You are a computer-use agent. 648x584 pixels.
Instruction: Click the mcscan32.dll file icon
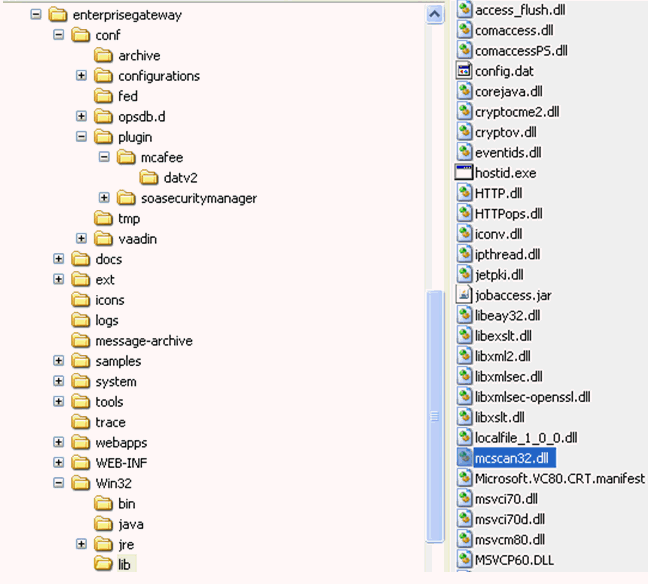464,458
